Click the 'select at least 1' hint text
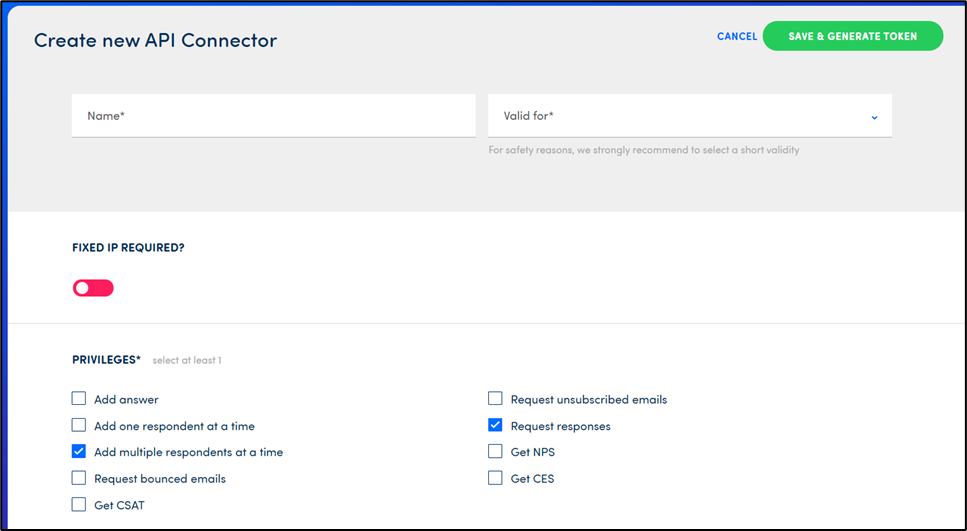This screenshot has width=967, height=531. (187, 360)
